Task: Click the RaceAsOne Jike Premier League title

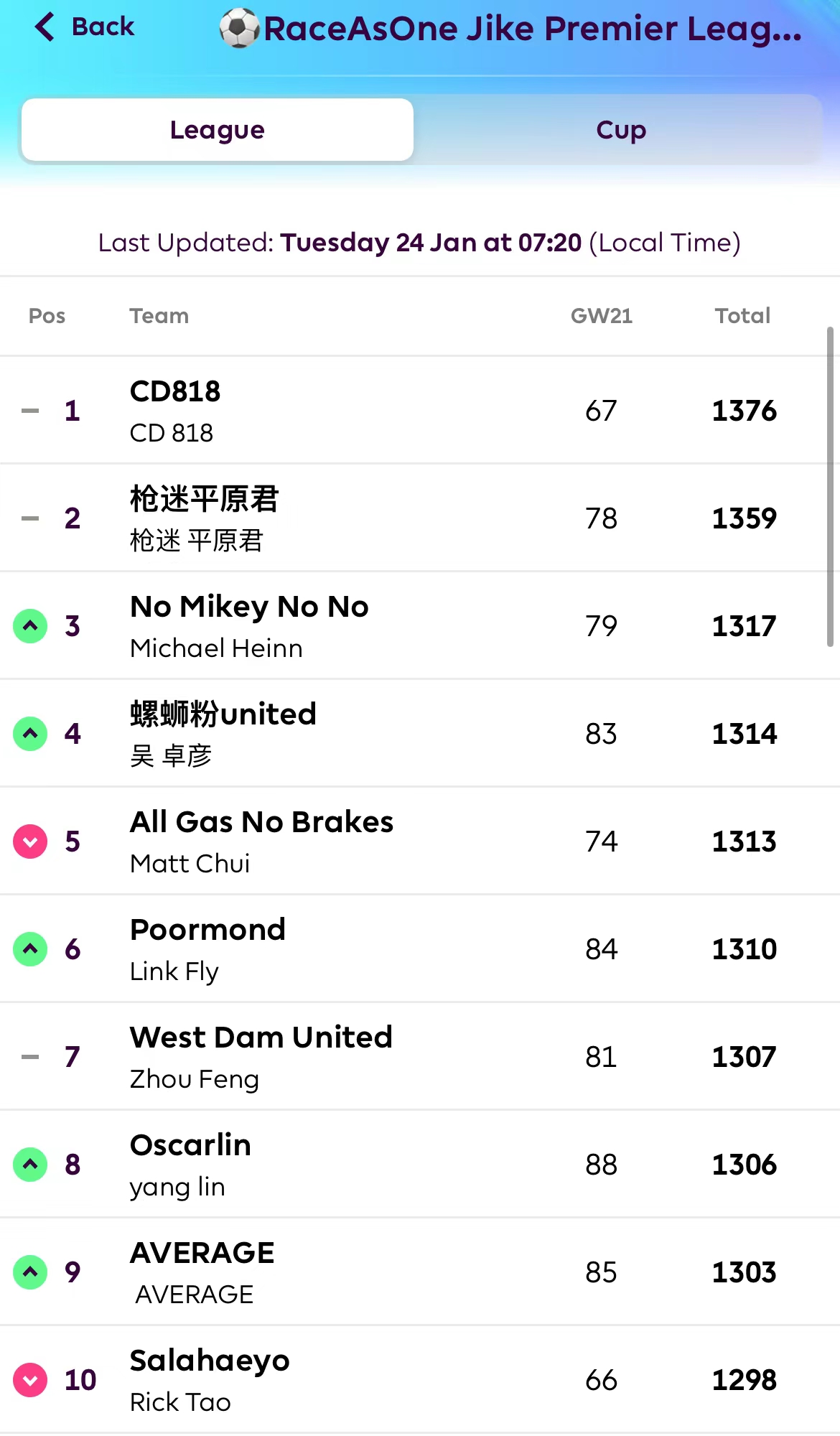Action: click(x=533, y=29)
